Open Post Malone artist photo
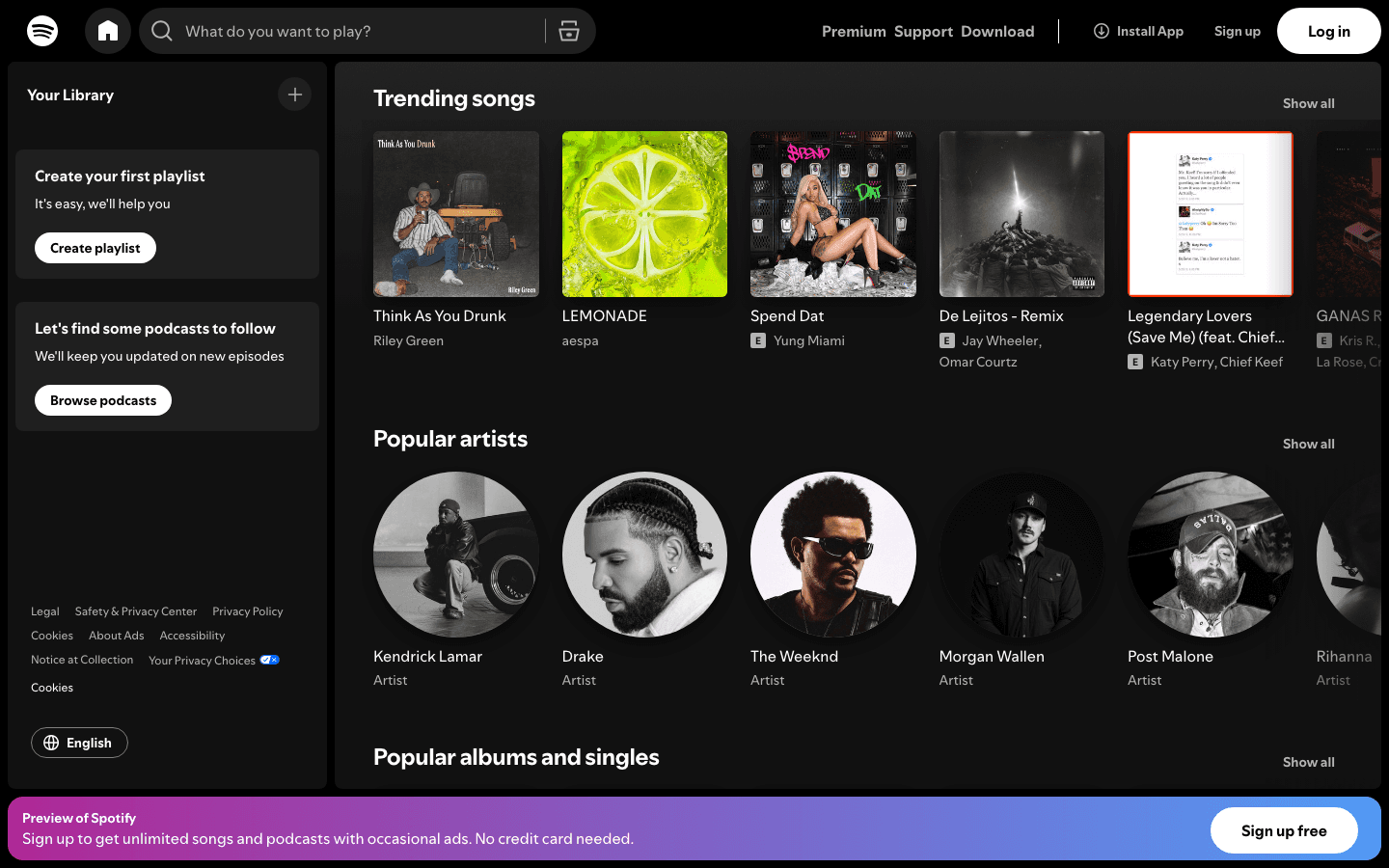1389x868 pixels. (x=1211, y=555)
